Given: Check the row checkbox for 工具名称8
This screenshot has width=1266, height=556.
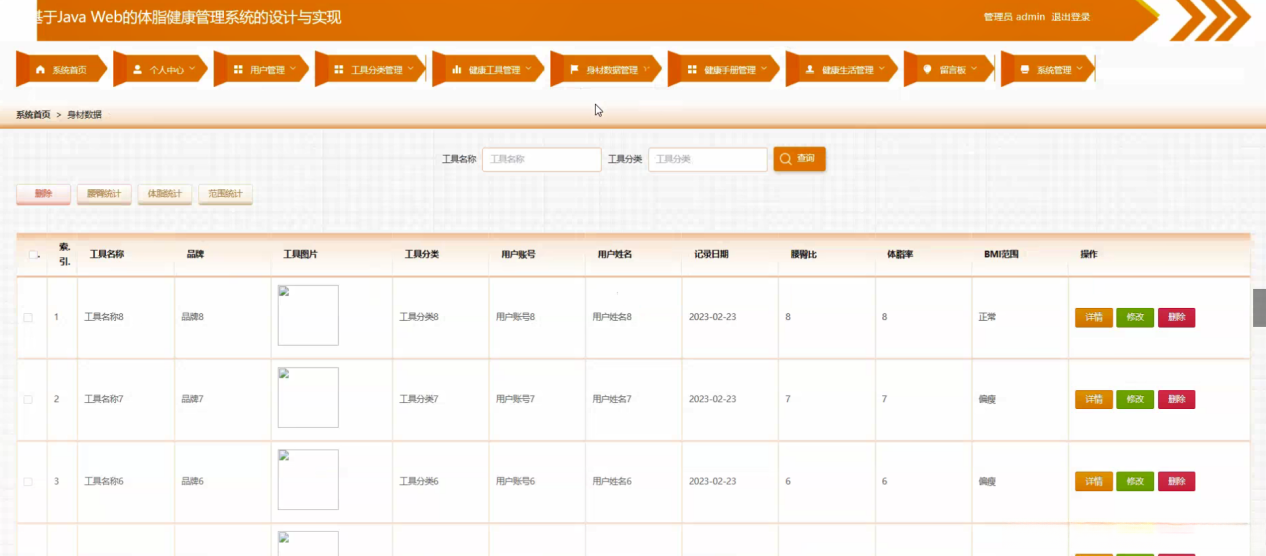Looking at the screenshot, I should [28, 317].
